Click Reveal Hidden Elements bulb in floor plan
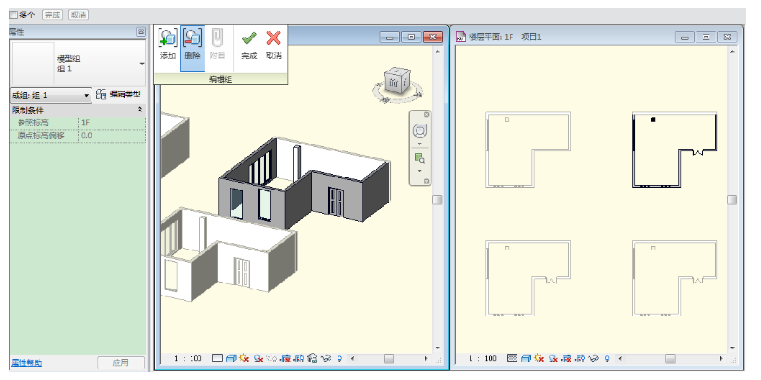This screenshot has width=761, height=380. [x=607, y=359]
